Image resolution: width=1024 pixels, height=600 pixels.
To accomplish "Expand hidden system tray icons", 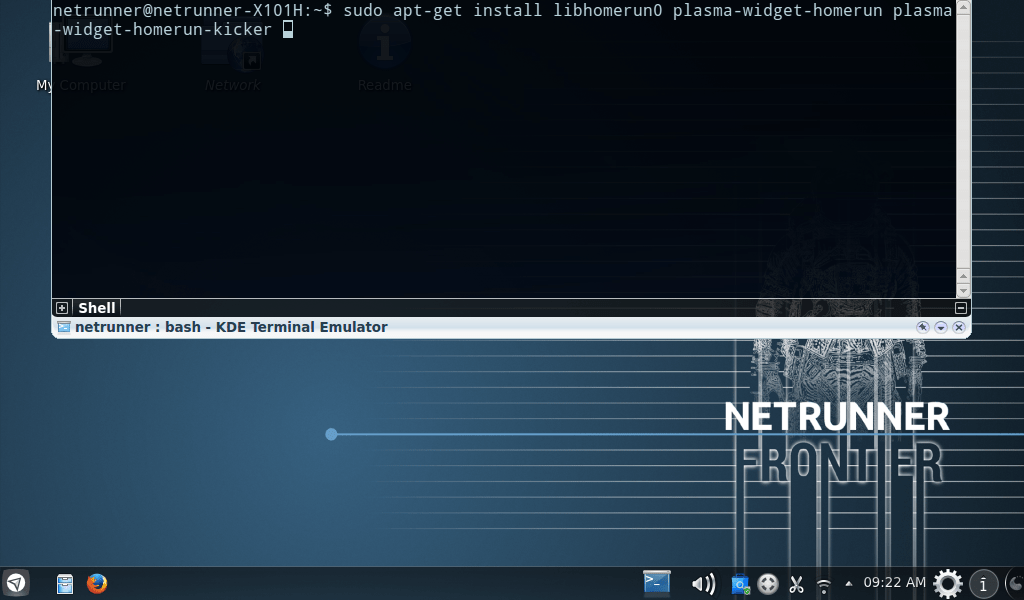I will coord(848,584).
